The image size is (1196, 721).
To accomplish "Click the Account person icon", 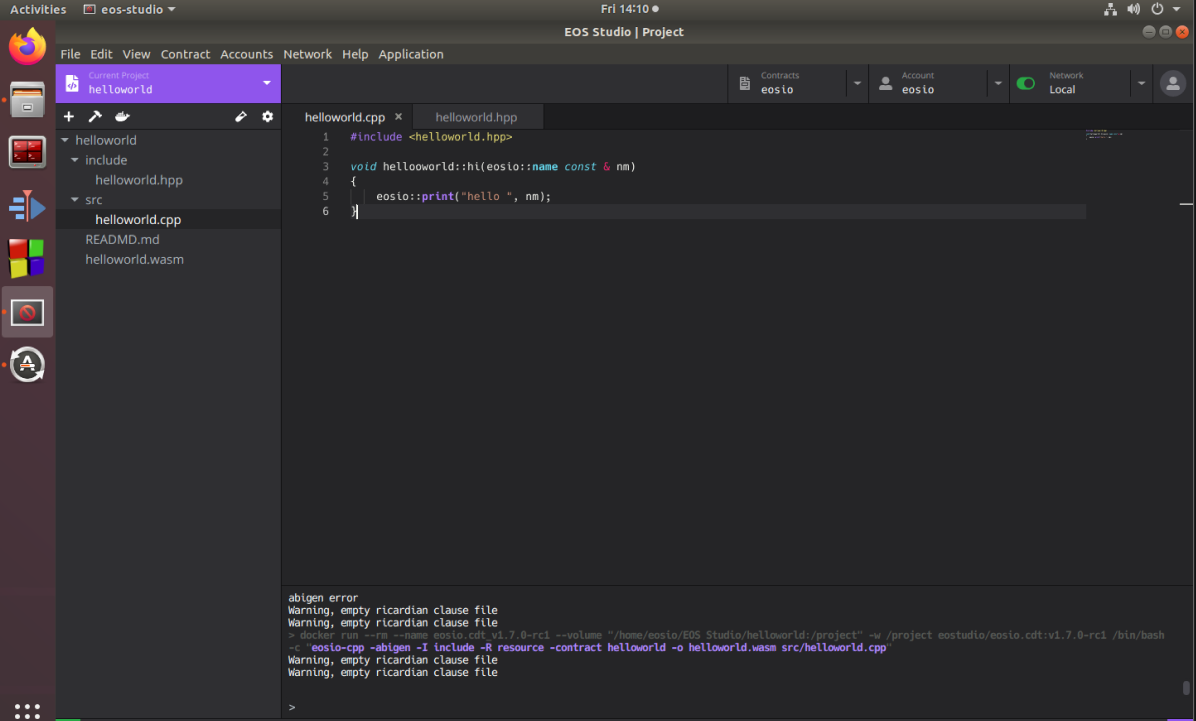I will [x=886, y=83].
